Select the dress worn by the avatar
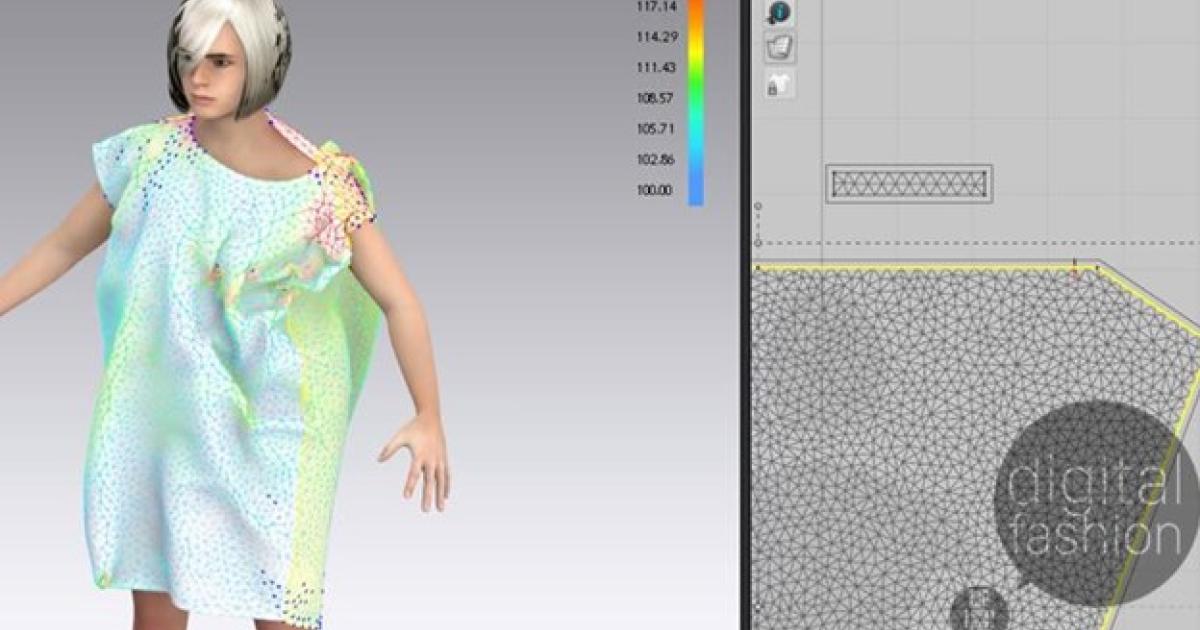Viewport: 1200px width, 630px height. click(x=210, y=380)
